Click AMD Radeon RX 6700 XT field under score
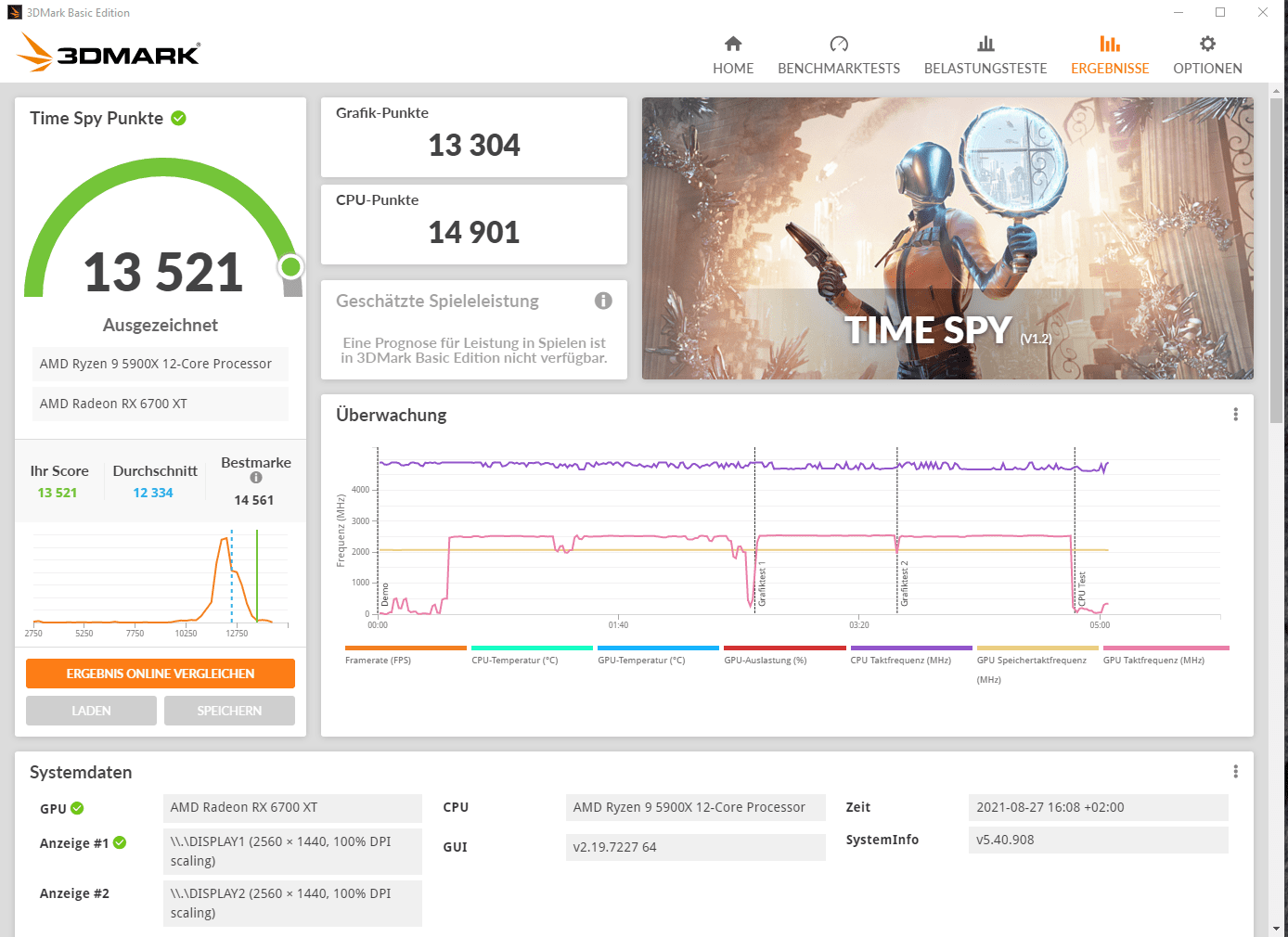The image size is (1288, 937). click(161, 404)
